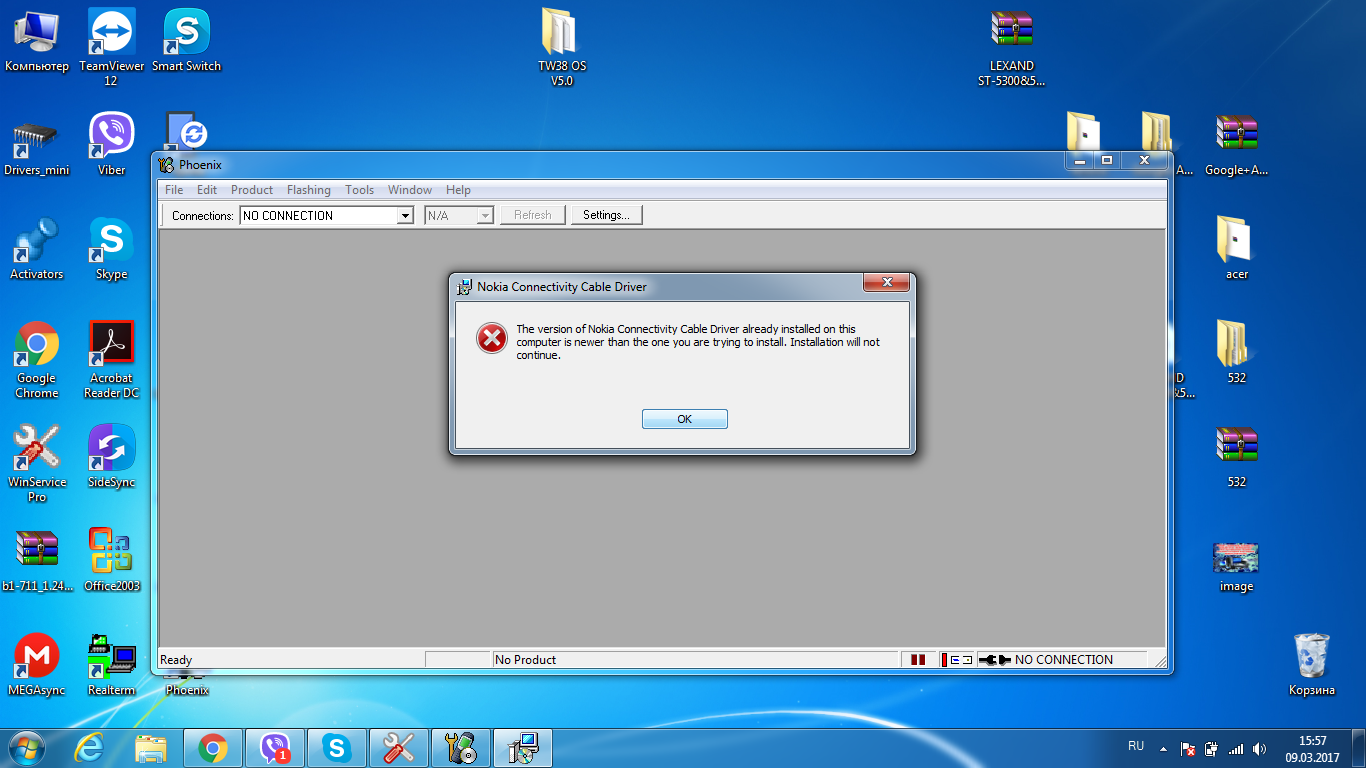Open the Window menu in Phoenix

[x=410, y=190]
